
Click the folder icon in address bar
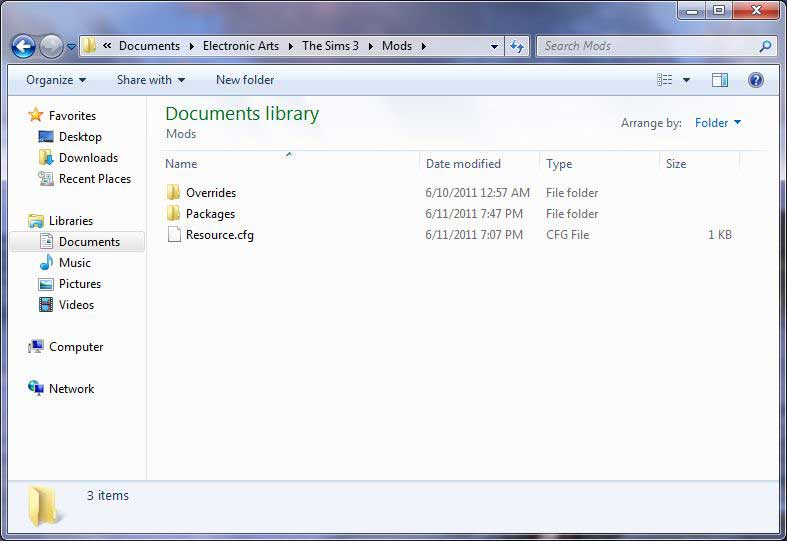pos(89,46)
